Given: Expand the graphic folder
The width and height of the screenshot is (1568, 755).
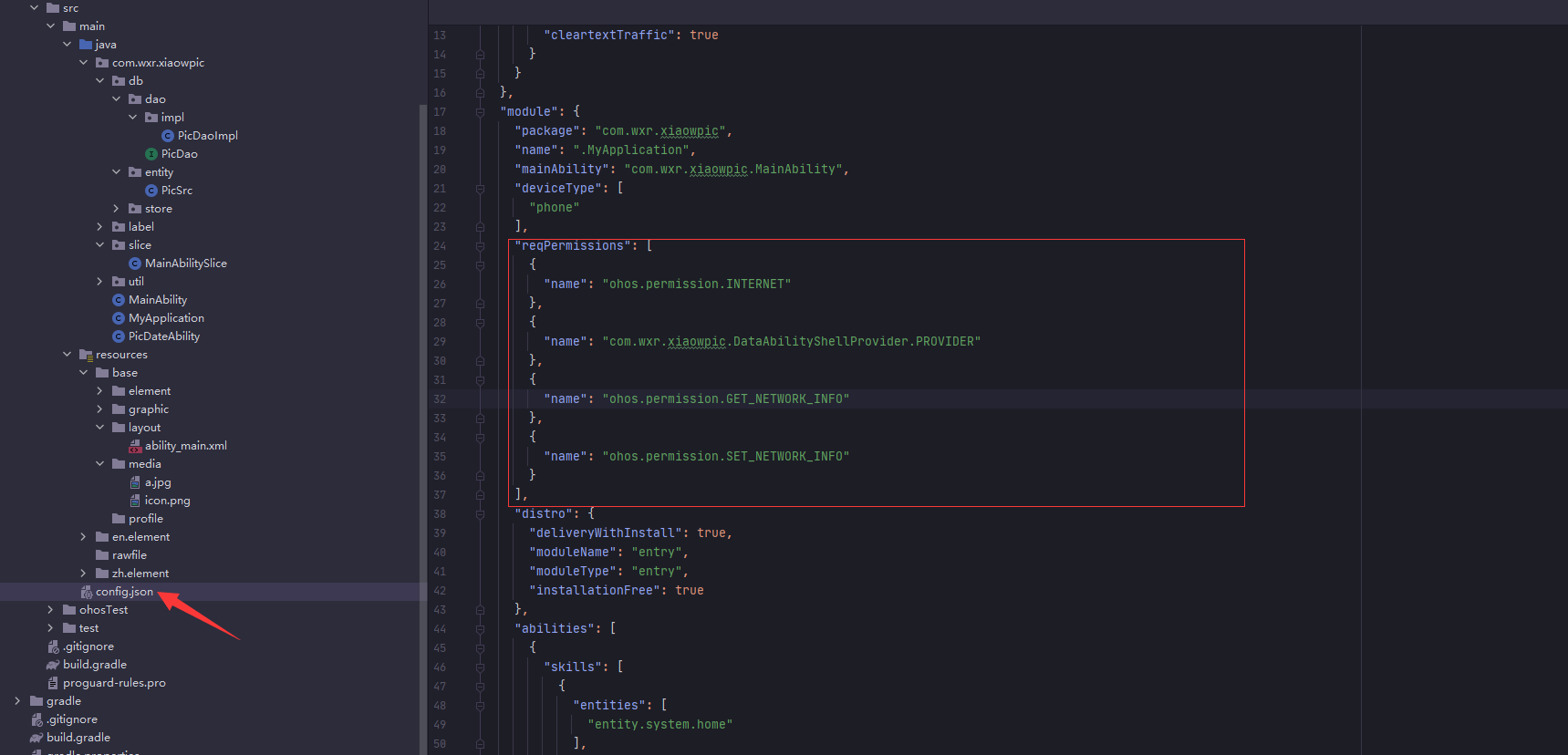Looking at the screenshot, I should pos(99,409).
